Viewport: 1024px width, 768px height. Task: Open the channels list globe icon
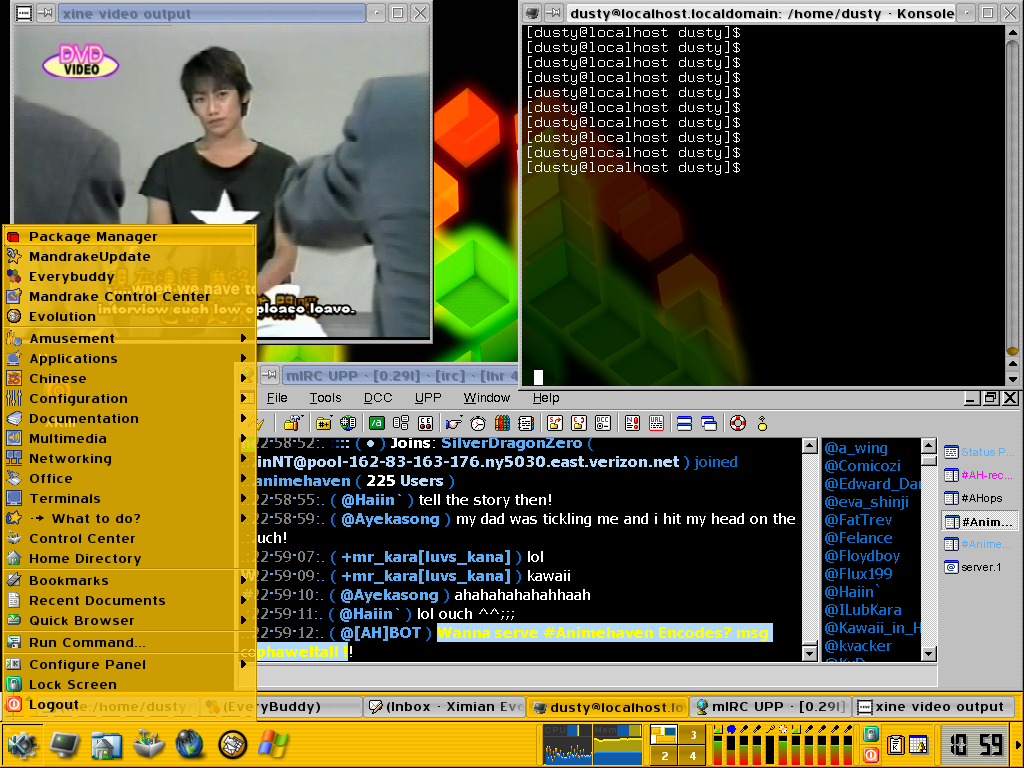point(348,423)
